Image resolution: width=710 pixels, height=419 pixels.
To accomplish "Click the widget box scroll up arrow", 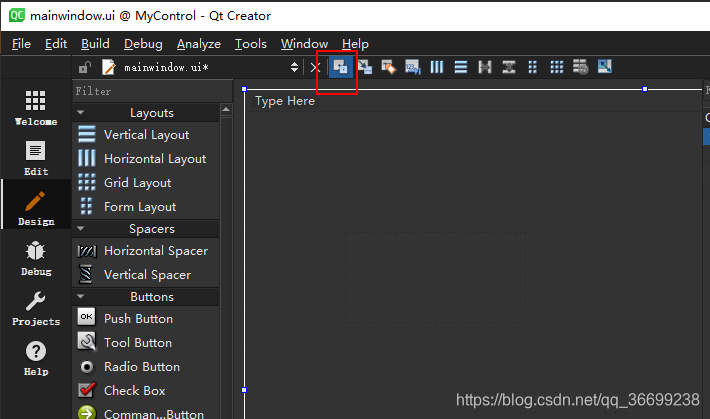I will 226,110.
